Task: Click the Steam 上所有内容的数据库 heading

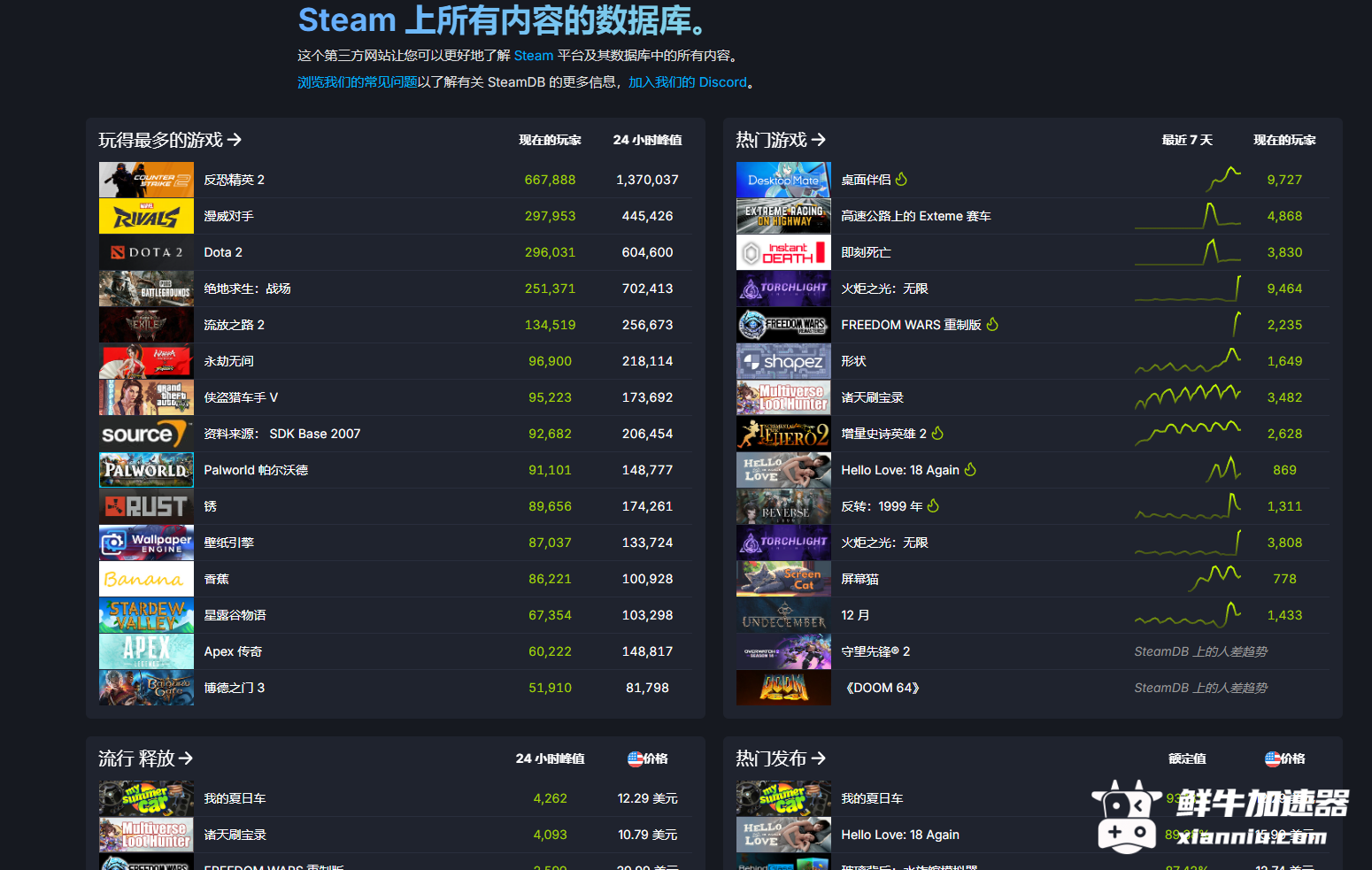Action: pyautogui.click(x=503, y=19)
